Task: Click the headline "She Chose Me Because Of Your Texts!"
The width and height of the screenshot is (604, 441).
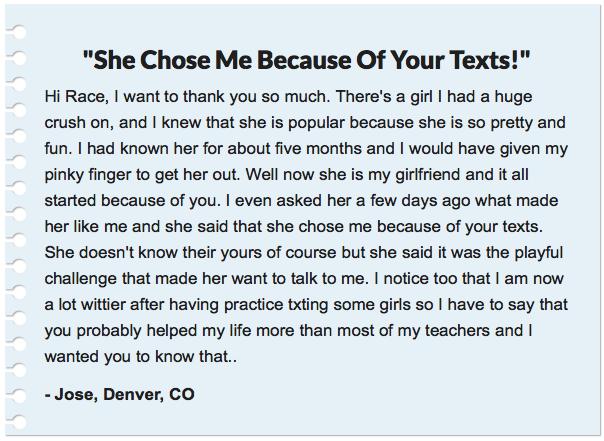Action: coord(306,60)
